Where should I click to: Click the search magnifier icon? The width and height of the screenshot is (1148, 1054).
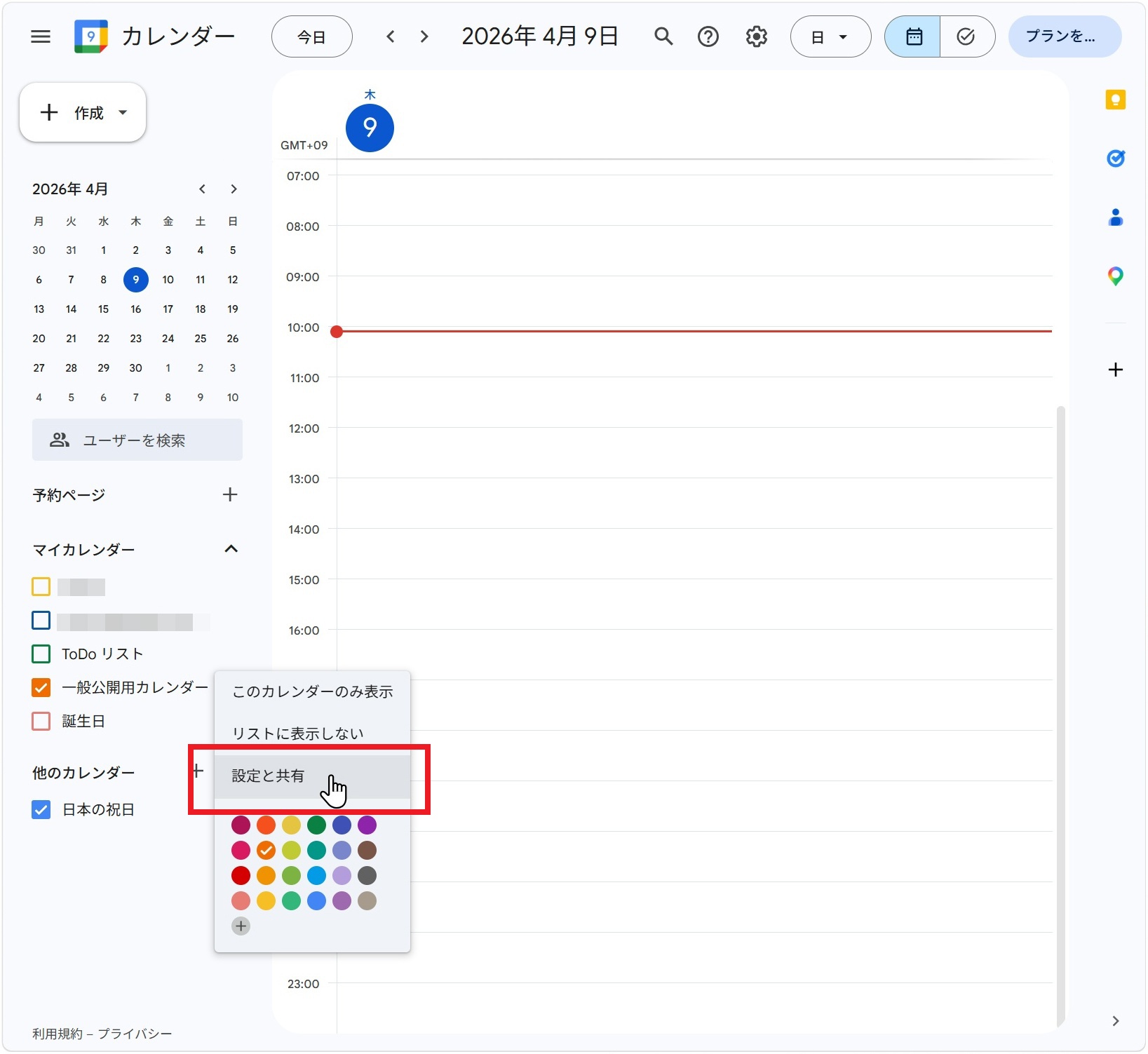click(663, 36)
